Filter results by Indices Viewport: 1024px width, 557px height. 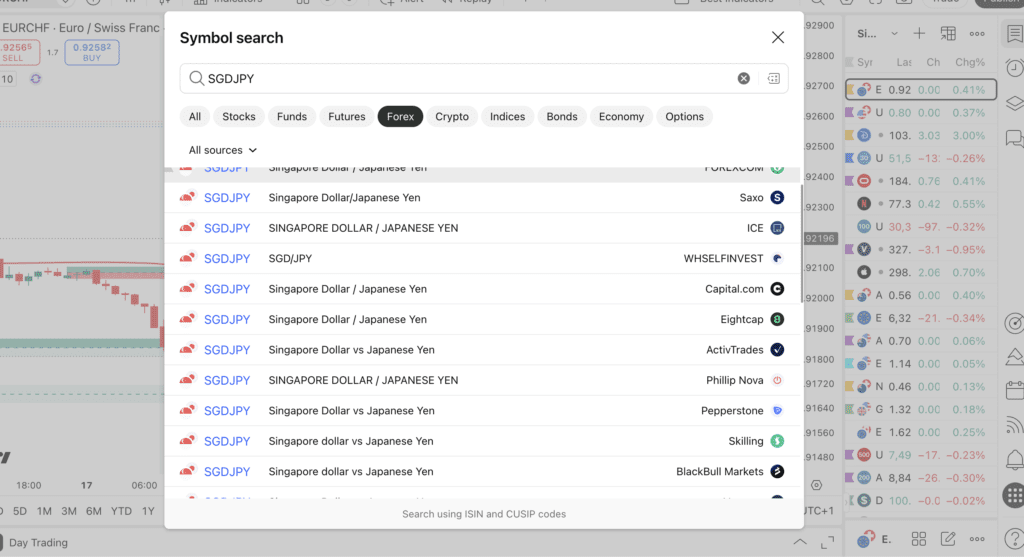[507, 116]
